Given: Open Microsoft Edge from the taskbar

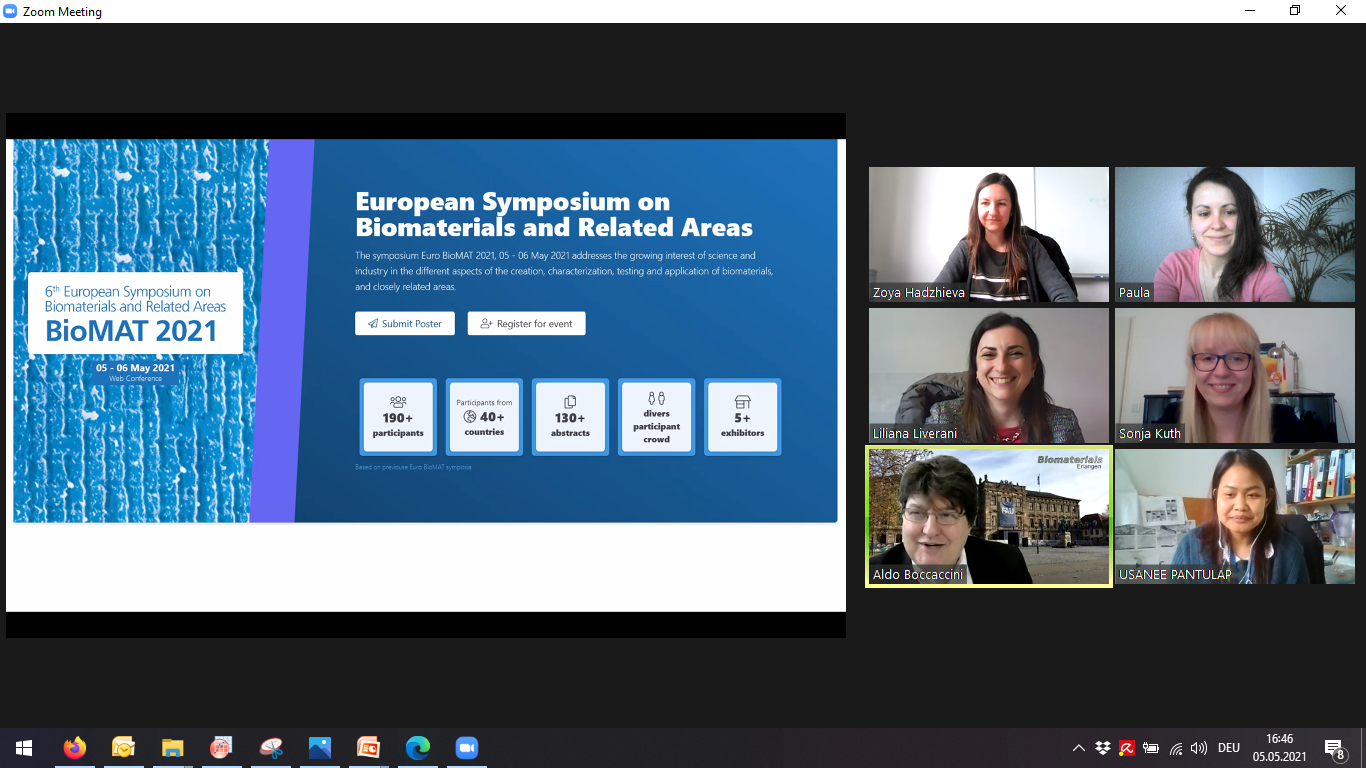Looking at the screenshot, I should 417,748.
